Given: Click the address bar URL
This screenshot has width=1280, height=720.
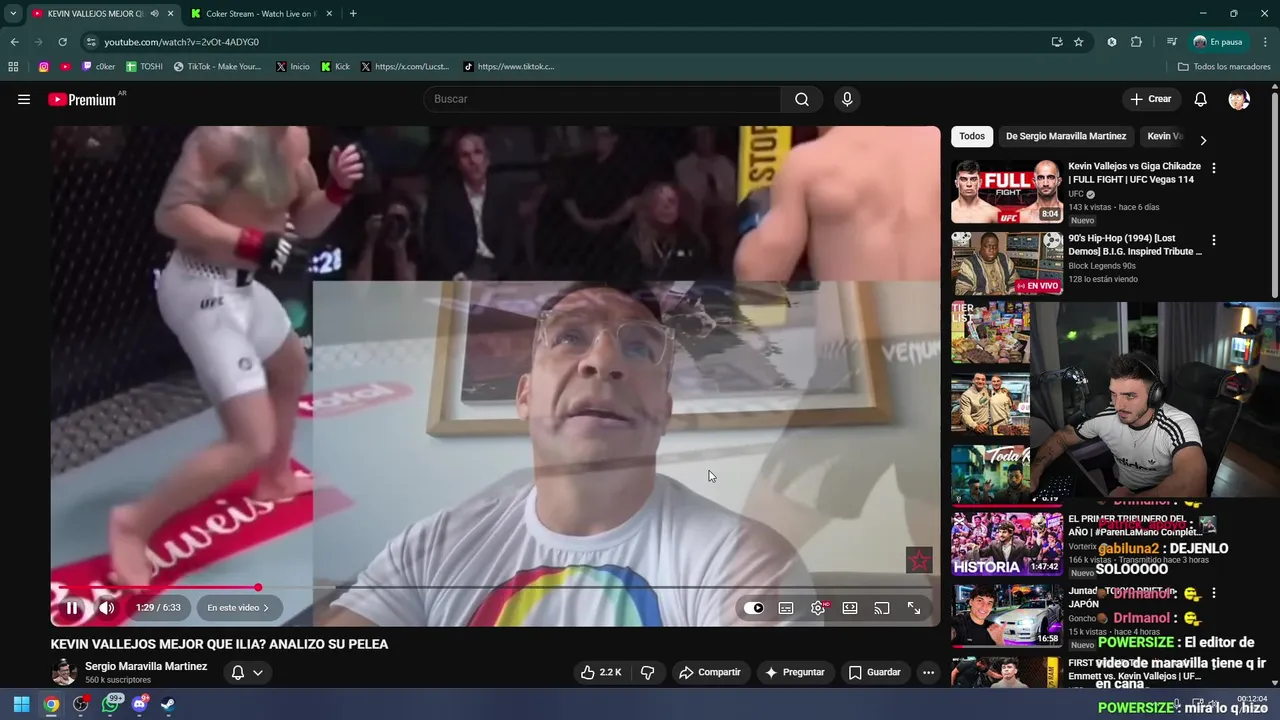Looking at the screenshot, I should [x=182, y=42].
